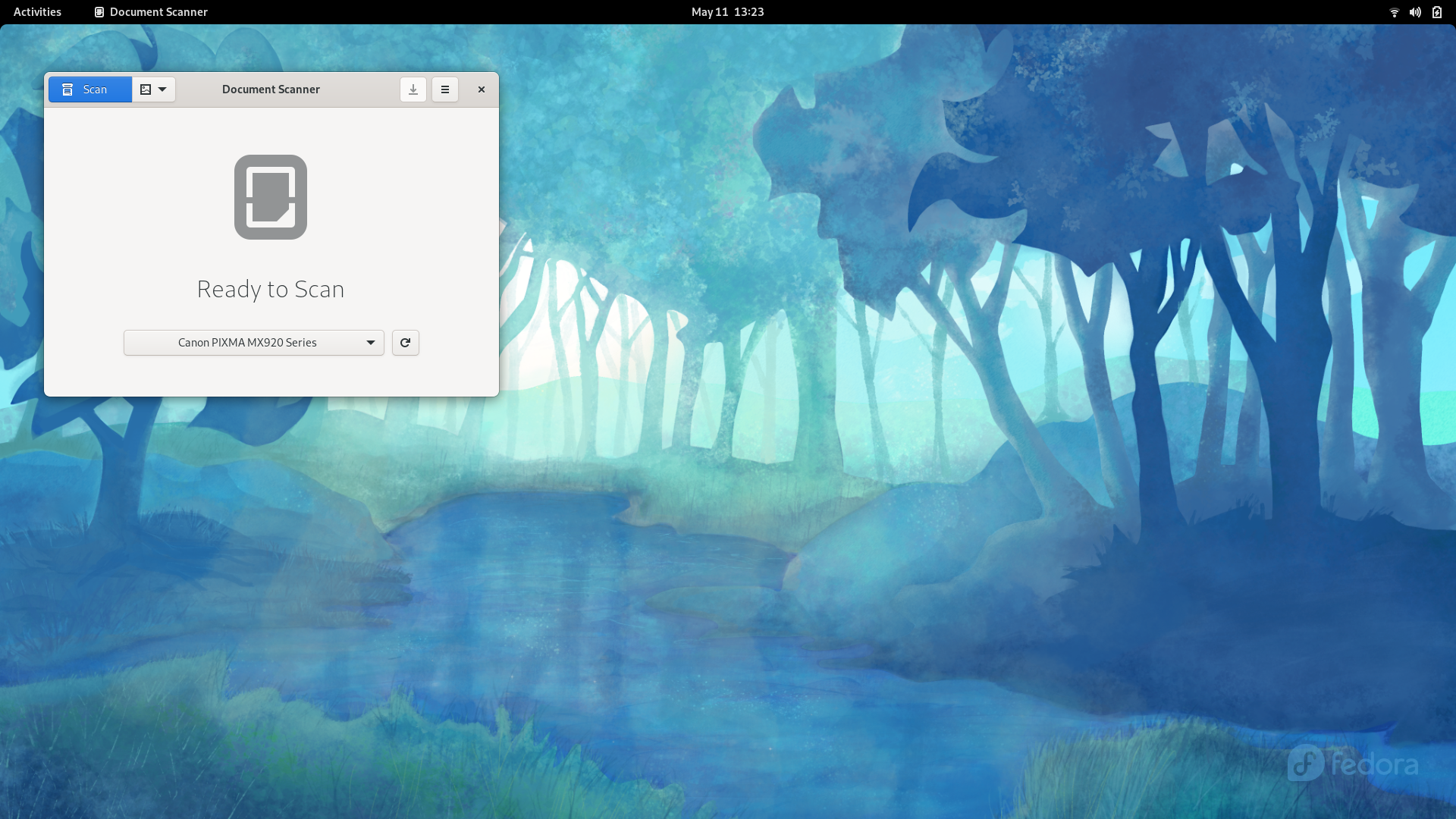
Task: Start scanning with the blue Scan button
Action: pyautogui.click(x=90, y=89)
